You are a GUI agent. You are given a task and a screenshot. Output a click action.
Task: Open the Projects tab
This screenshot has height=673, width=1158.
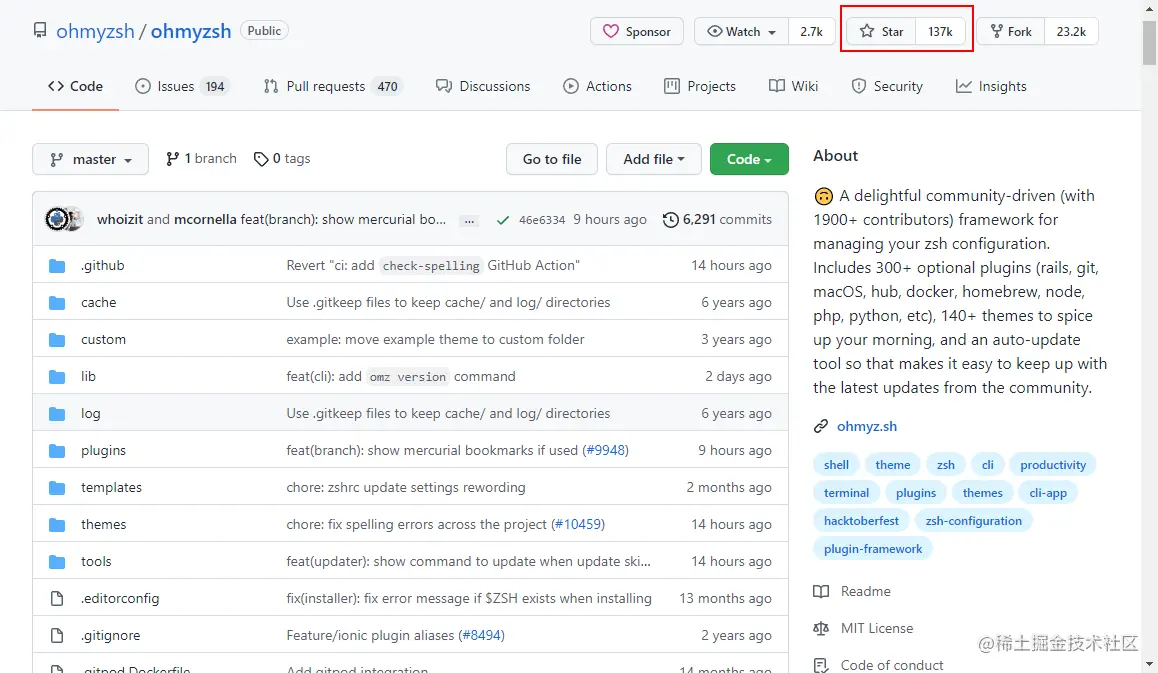pos(700,86)
